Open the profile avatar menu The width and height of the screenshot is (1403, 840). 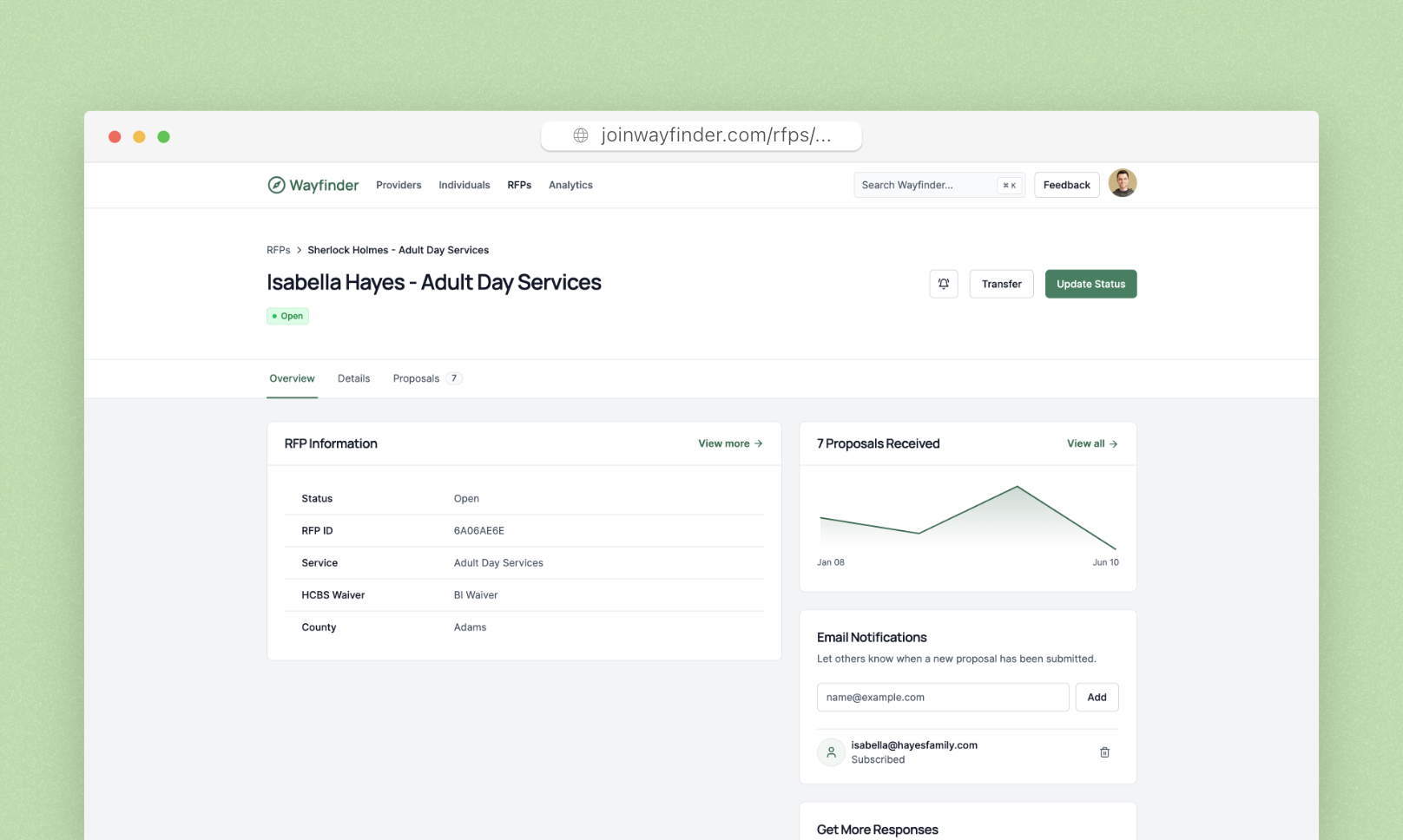[1123, 183]
